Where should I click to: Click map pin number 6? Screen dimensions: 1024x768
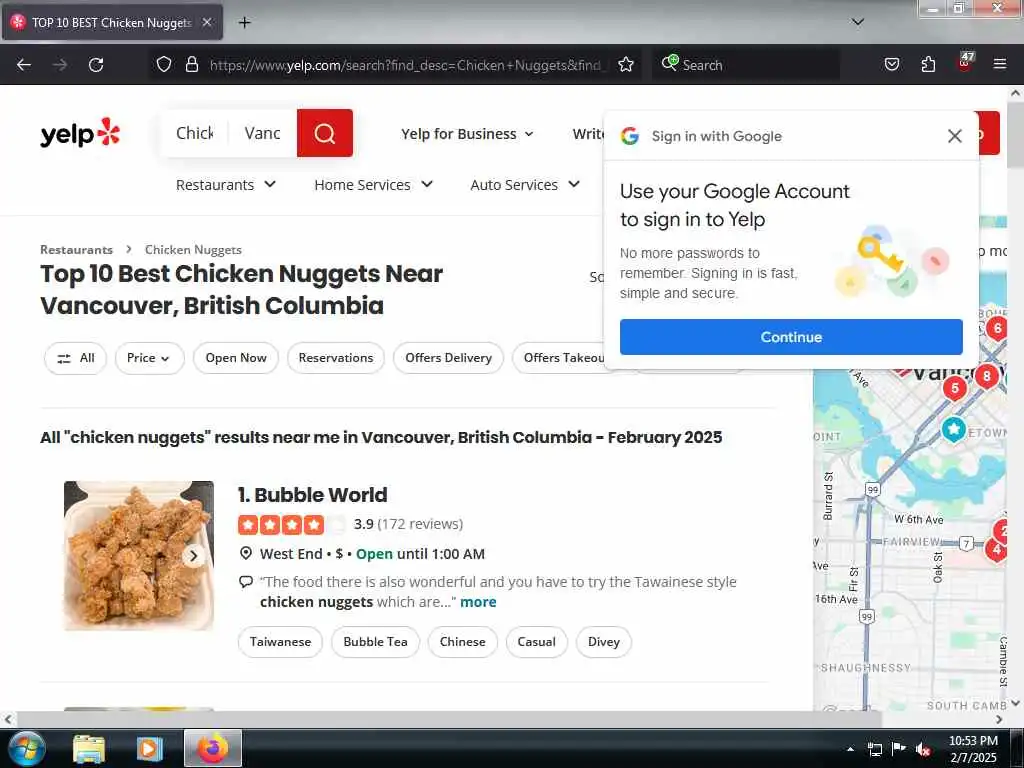coord(997,327)
